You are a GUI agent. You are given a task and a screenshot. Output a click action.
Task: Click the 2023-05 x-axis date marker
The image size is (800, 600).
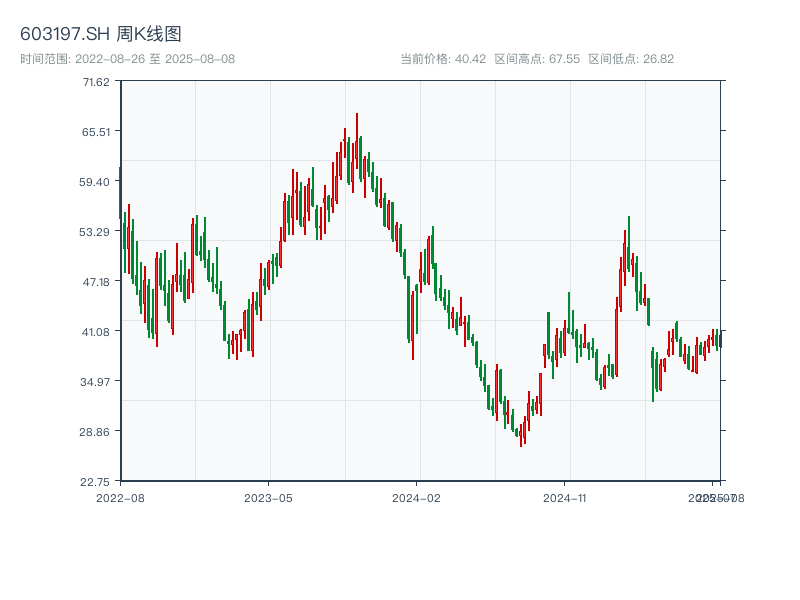click(x=268, y=498)
